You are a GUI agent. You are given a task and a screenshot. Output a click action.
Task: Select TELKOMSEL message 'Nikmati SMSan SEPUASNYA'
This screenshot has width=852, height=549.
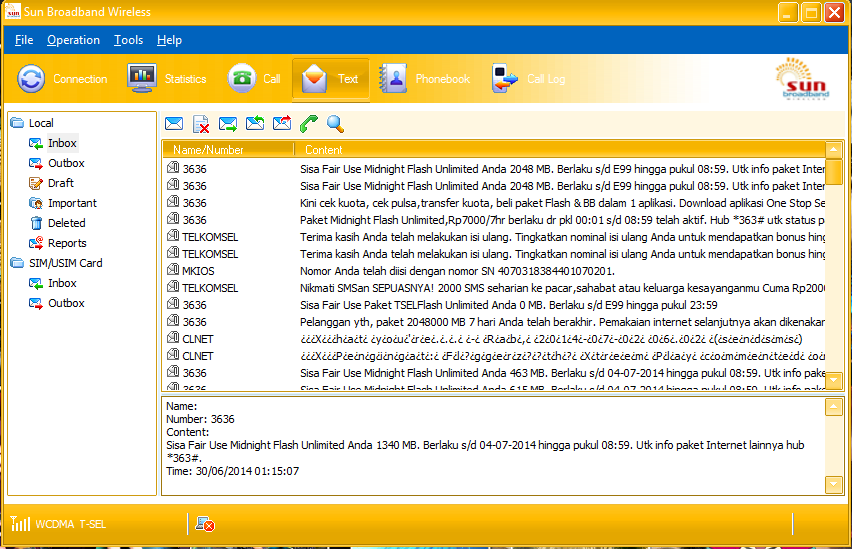(494, 288)
